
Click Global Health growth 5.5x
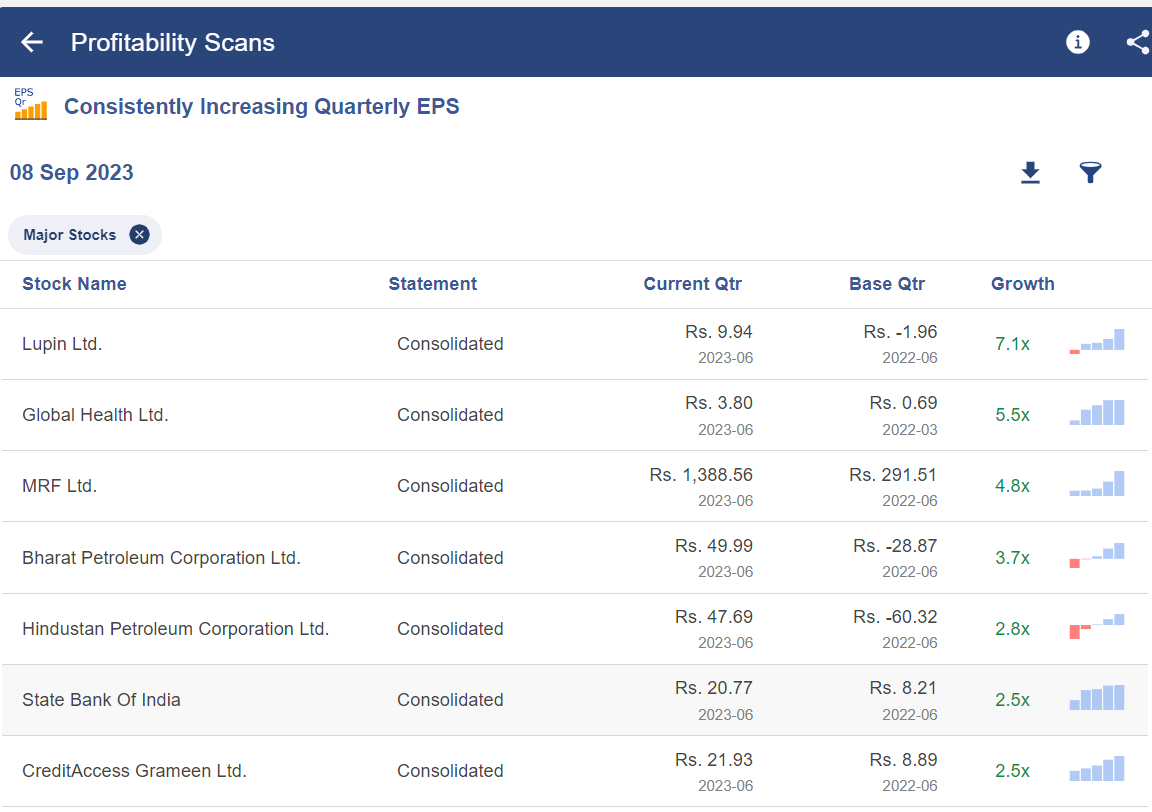[x=1012, y=415]
